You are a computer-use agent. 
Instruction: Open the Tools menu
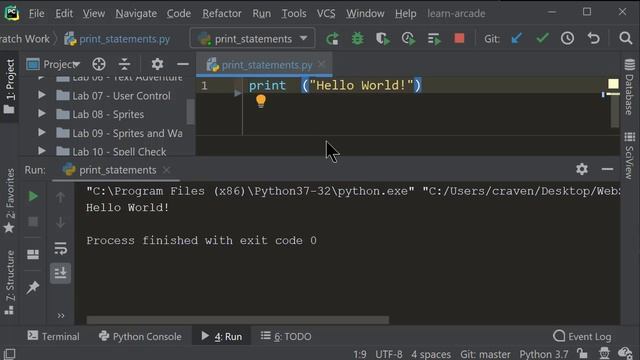[294, 13]
